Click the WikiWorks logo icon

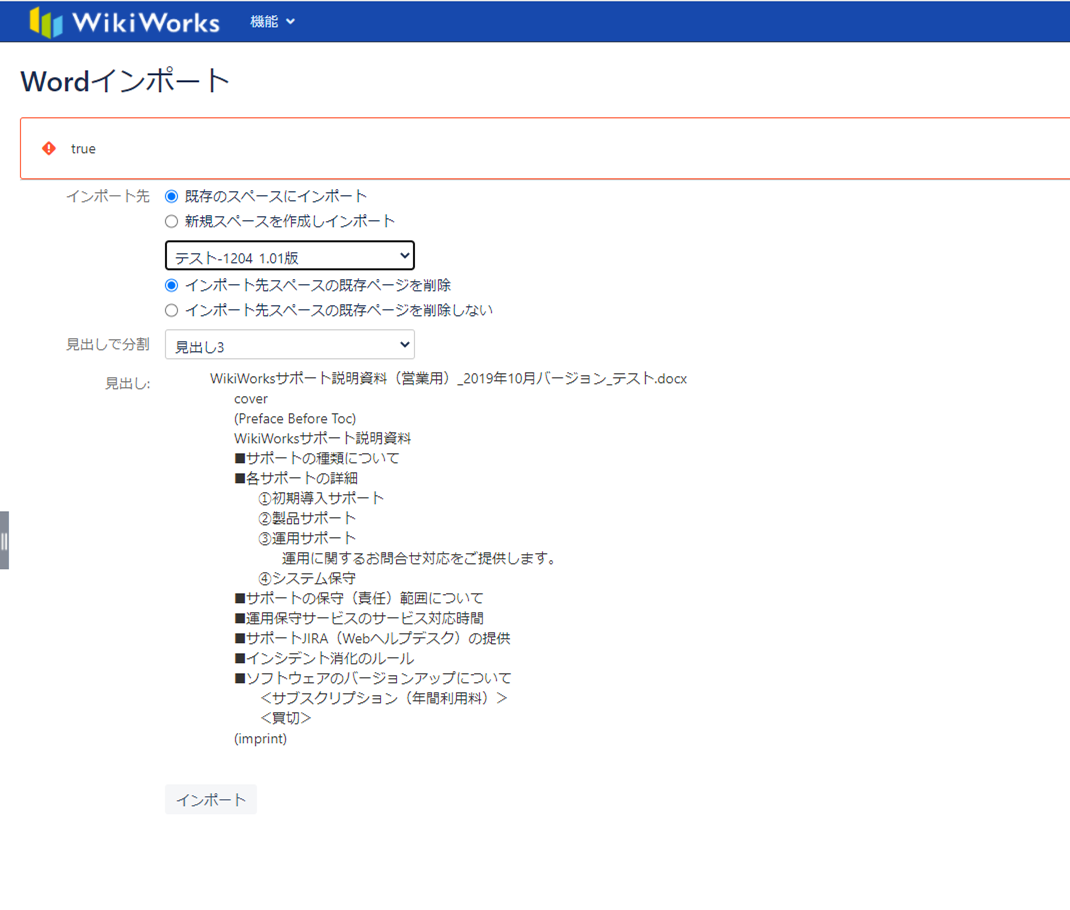pos(45,22)
